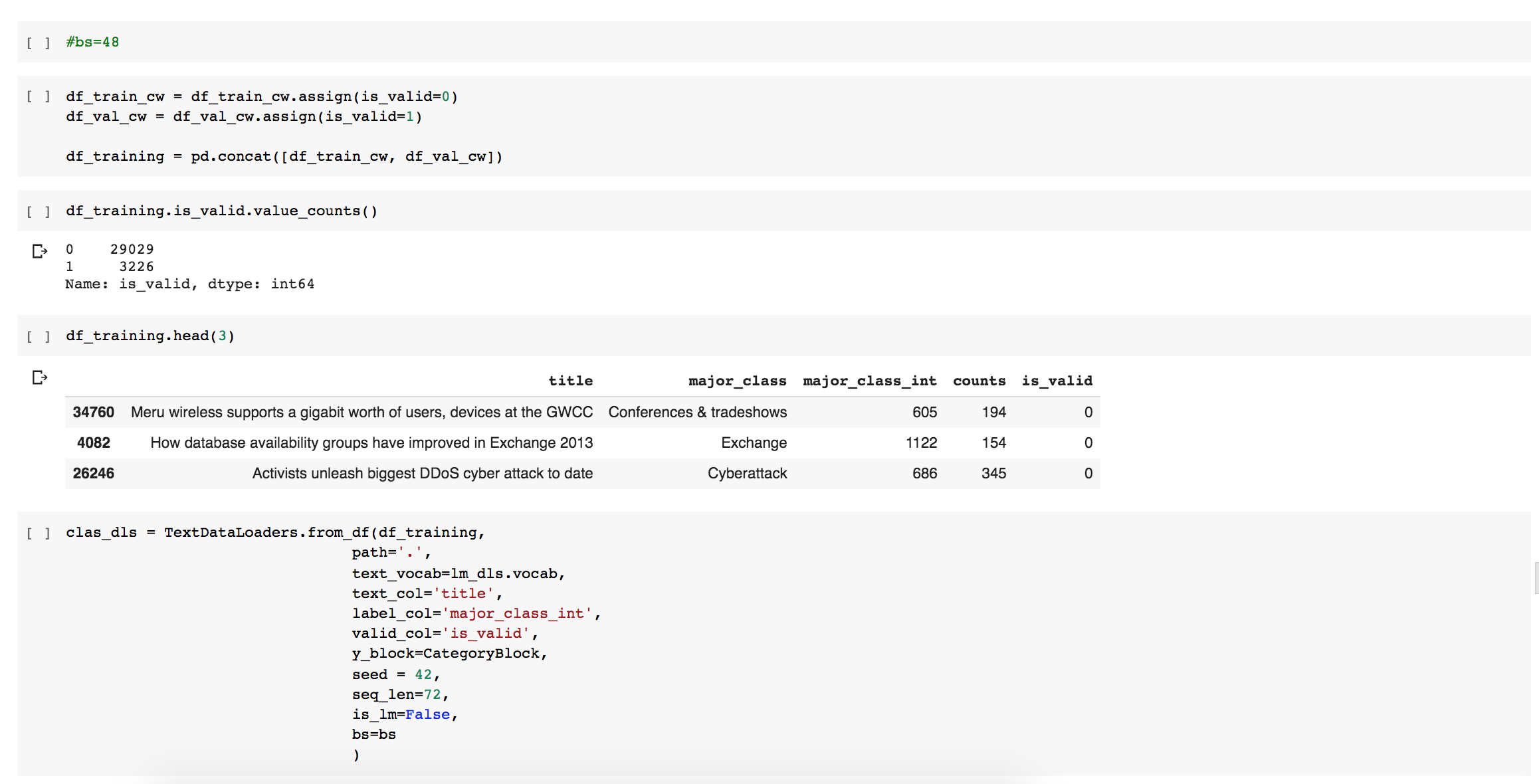Image resolution: width=1539 pixels, height=784 pixels.
Task: Click the is_lm=False argument line
Action: pos(404,714)
